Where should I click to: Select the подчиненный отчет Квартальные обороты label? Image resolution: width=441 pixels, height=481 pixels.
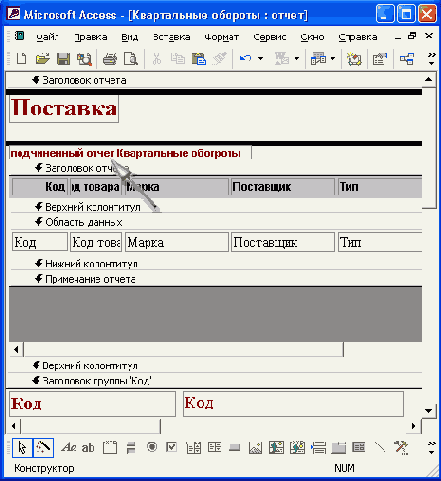coord(130,153)
